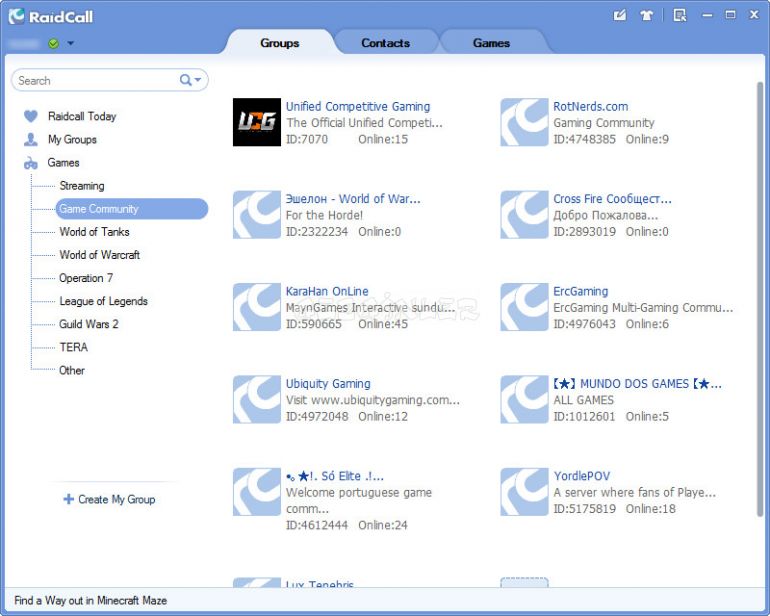Select World of Tanks category
770x616 pixels.
[x=94, y=232]
